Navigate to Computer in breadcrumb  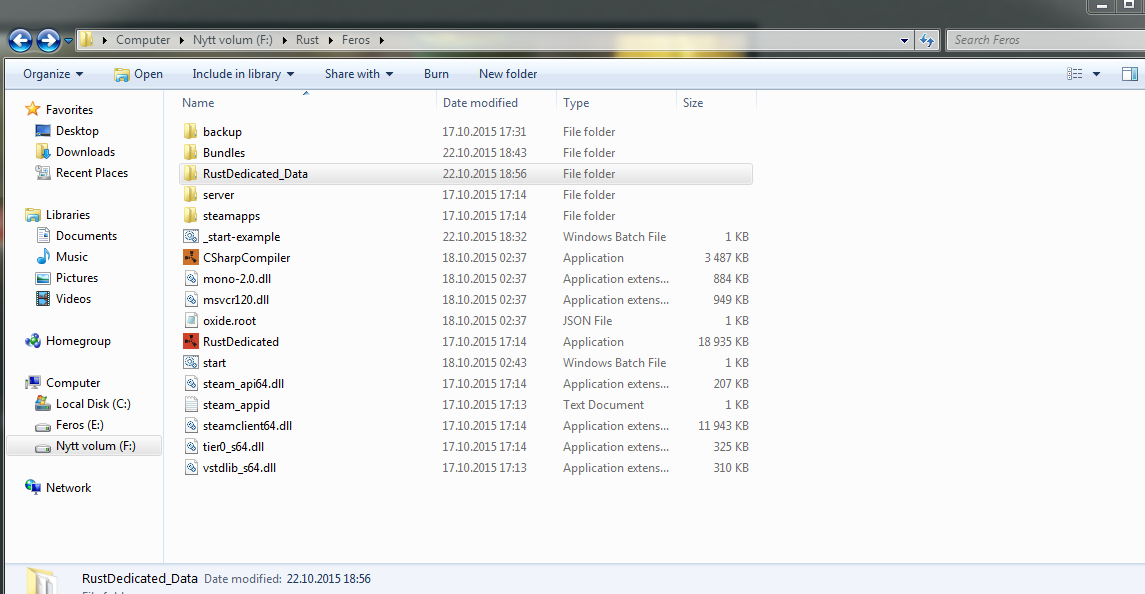pyautogui.click(x=142, y=40)
